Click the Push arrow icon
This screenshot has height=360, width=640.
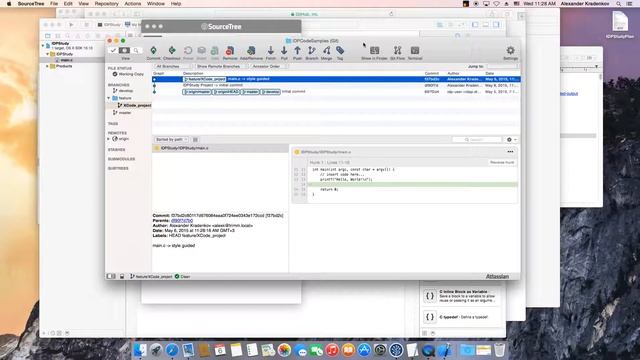(298, 51)
